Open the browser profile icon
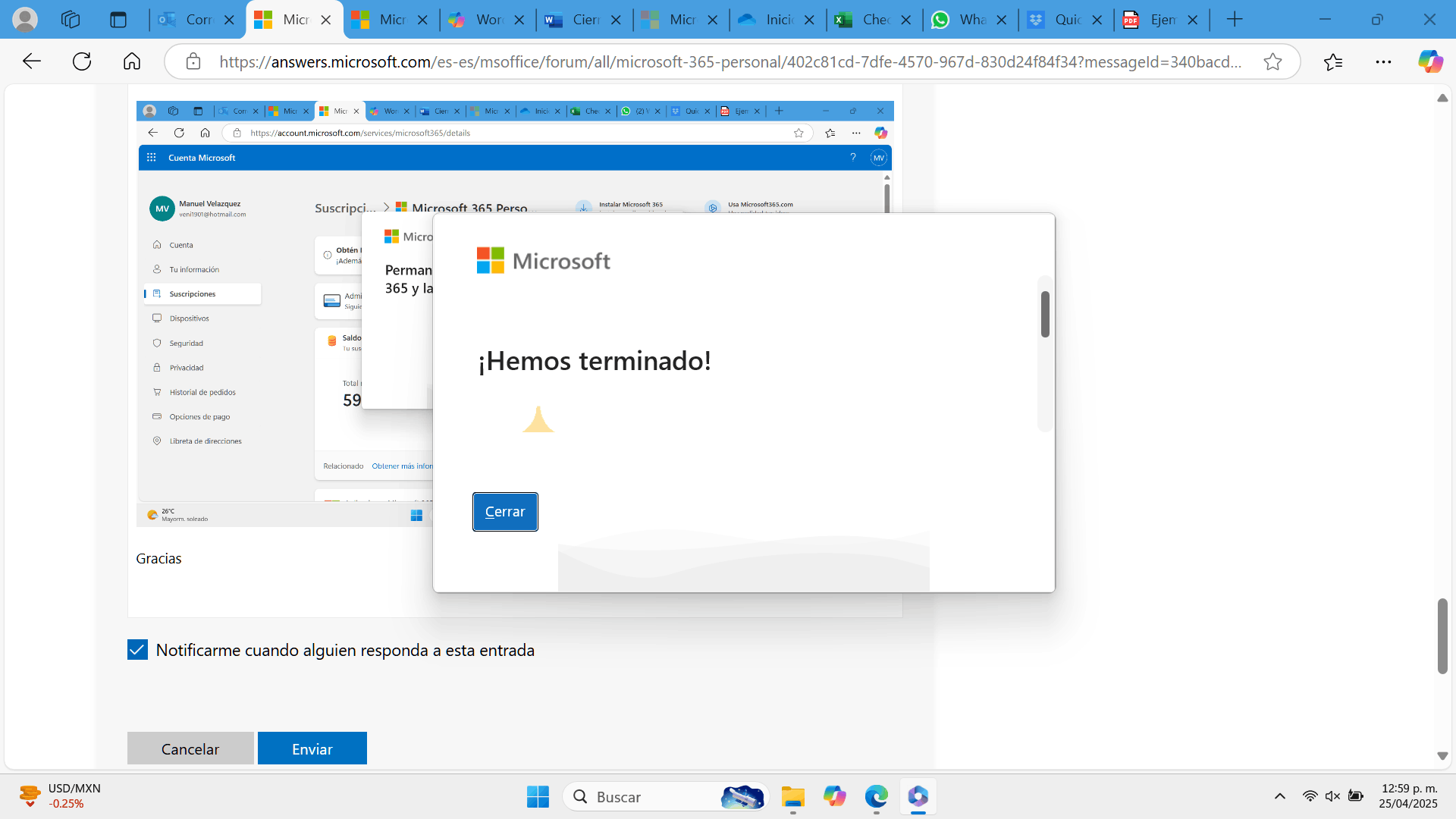Viewport: 1456px width, 819px height. coord(25,20)
